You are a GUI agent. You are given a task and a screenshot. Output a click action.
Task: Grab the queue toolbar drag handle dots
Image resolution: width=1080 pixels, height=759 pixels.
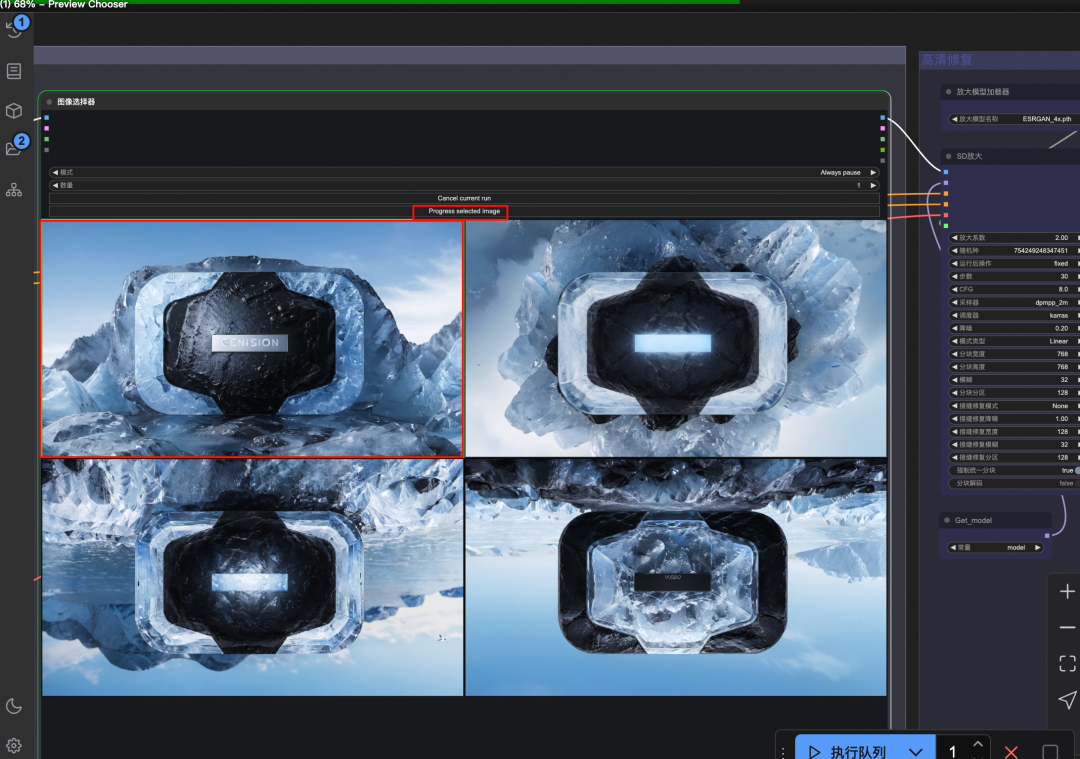pos(783,752)
